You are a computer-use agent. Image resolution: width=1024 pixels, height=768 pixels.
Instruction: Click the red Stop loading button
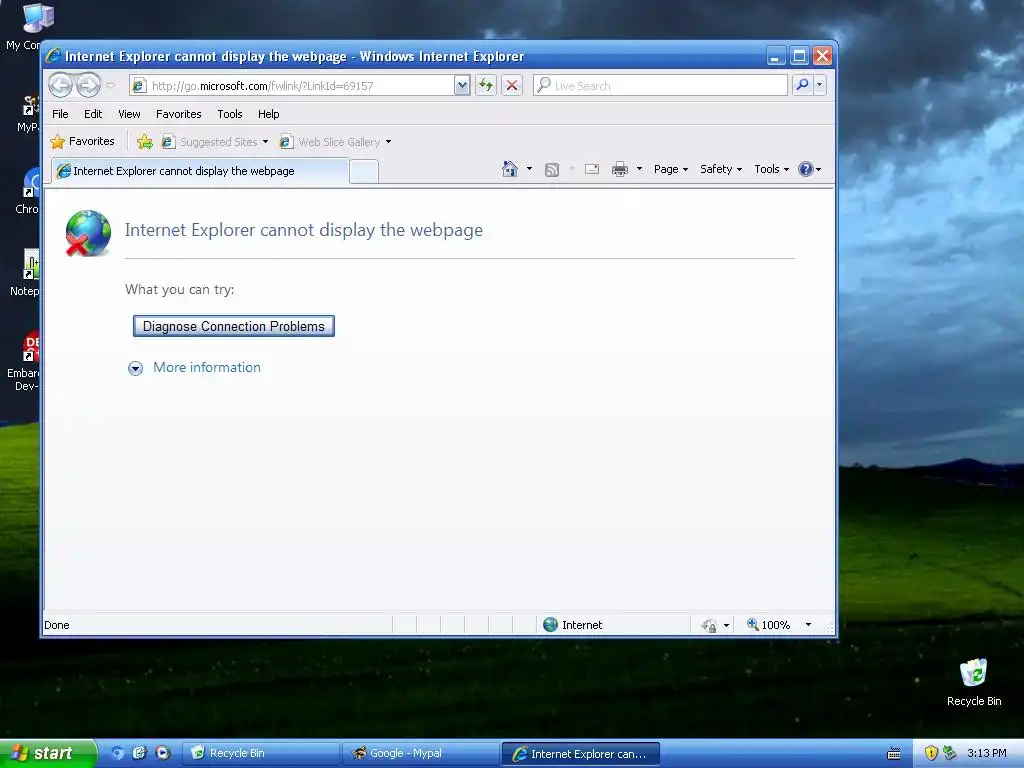click(512, 86)
